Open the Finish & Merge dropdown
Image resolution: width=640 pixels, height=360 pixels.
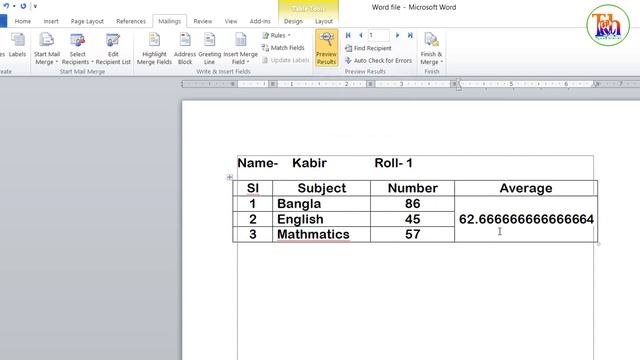[431, 49]
